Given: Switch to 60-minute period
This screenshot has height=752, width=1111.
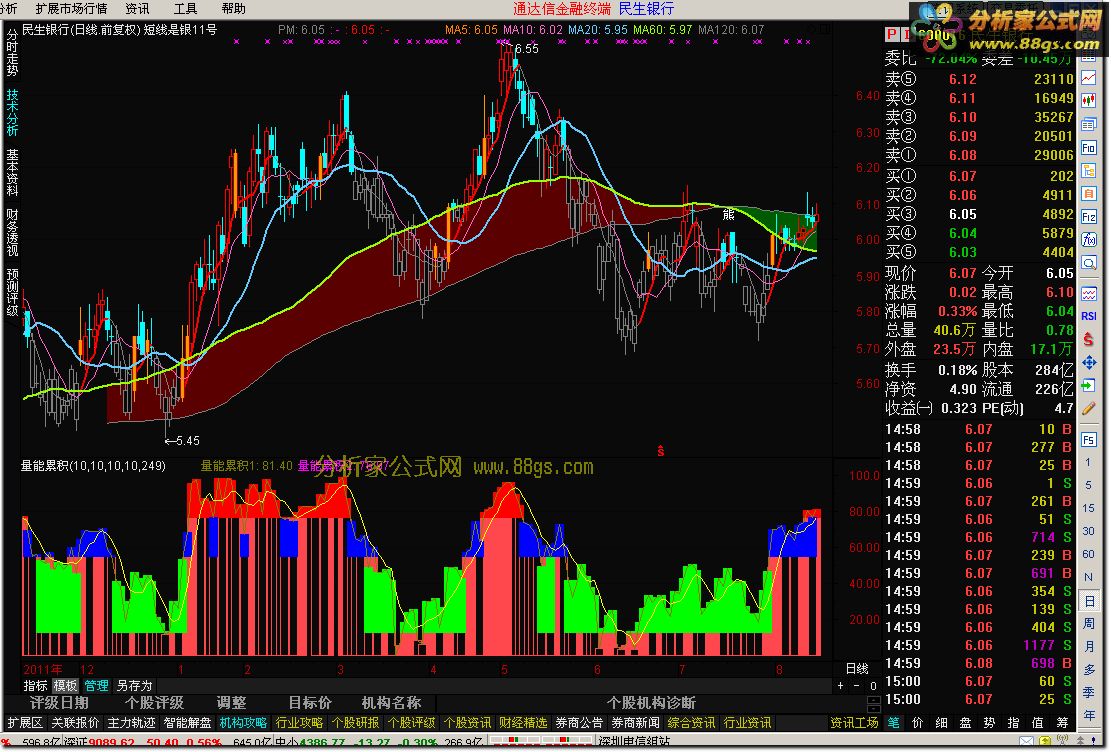Looking at the screenshot, I should click(1088, 554).
